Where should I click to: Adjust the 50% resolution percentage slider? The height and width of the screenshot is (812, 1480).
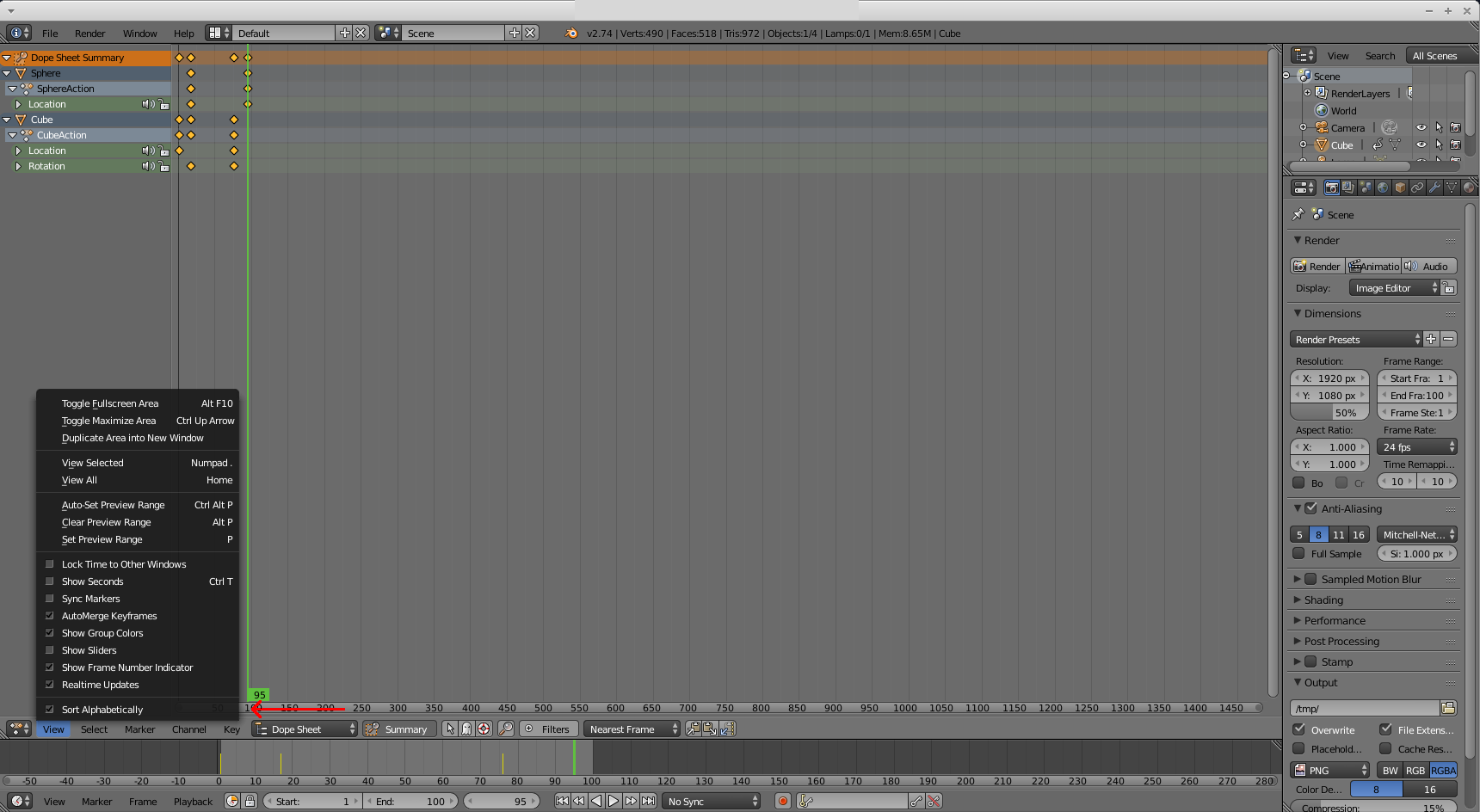1329,413
